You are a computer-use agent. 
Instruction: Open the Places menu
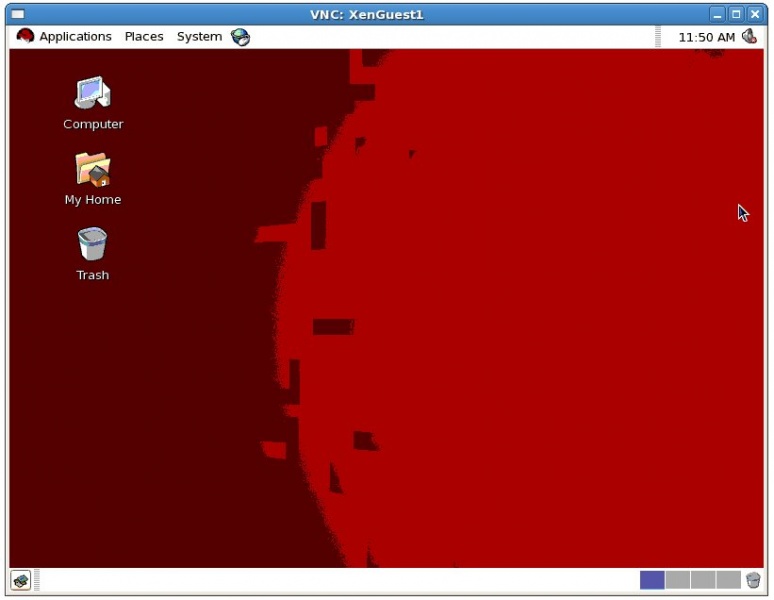click(144, 37)
